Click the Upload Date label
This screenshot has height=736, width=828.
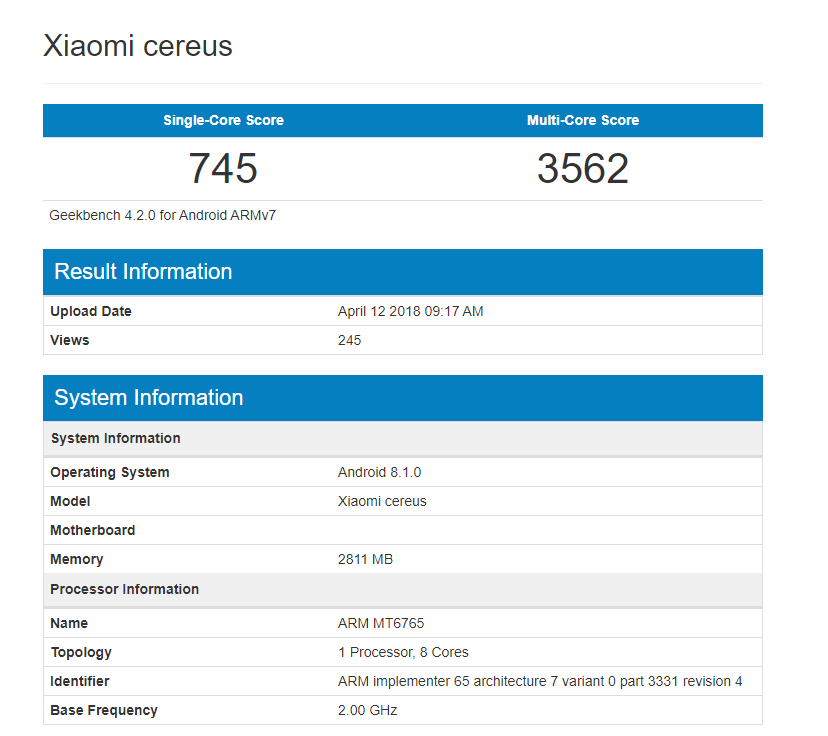click(91, 312)
